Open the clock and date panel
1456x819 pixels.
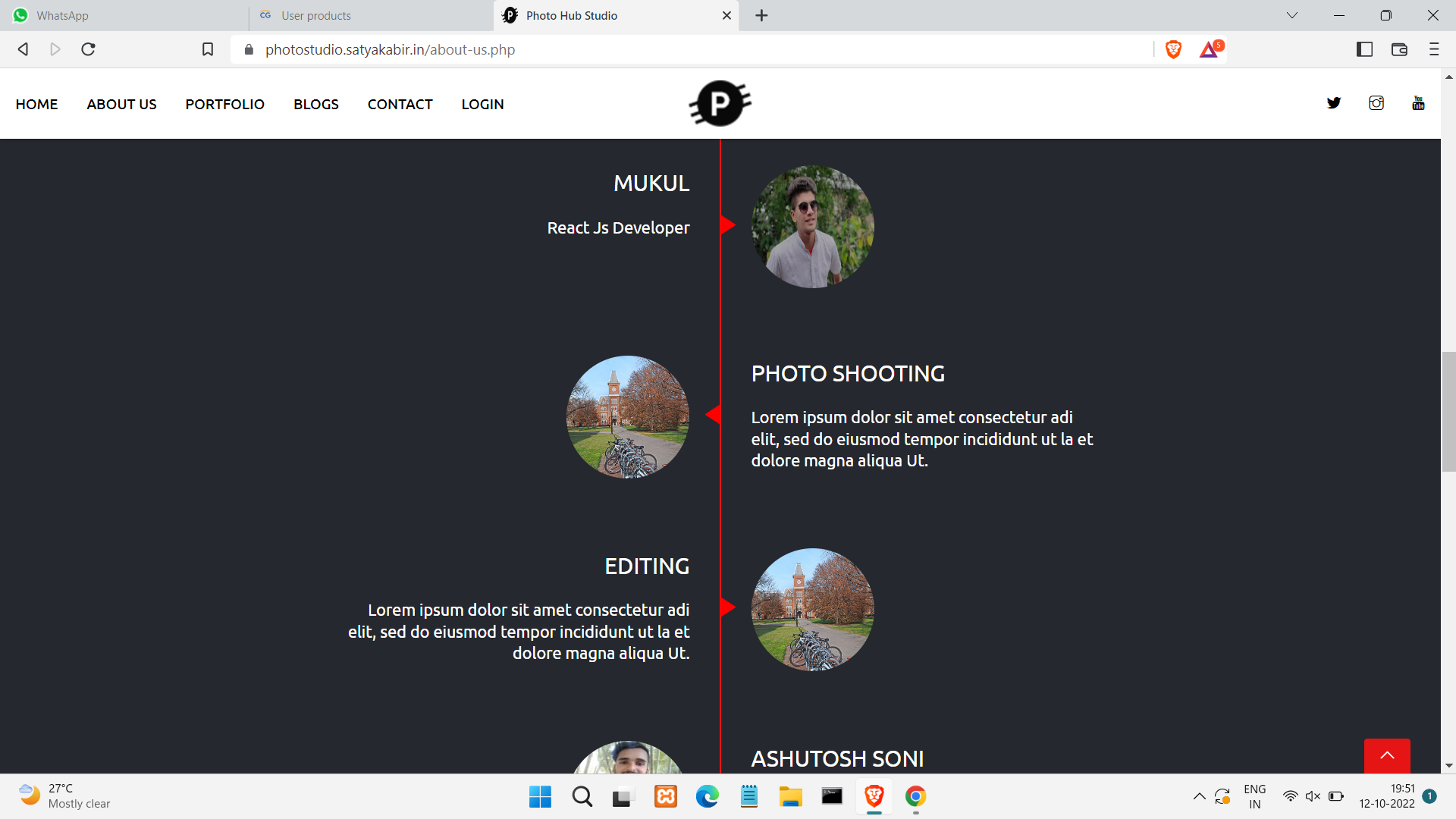(x=1386, y=796)
